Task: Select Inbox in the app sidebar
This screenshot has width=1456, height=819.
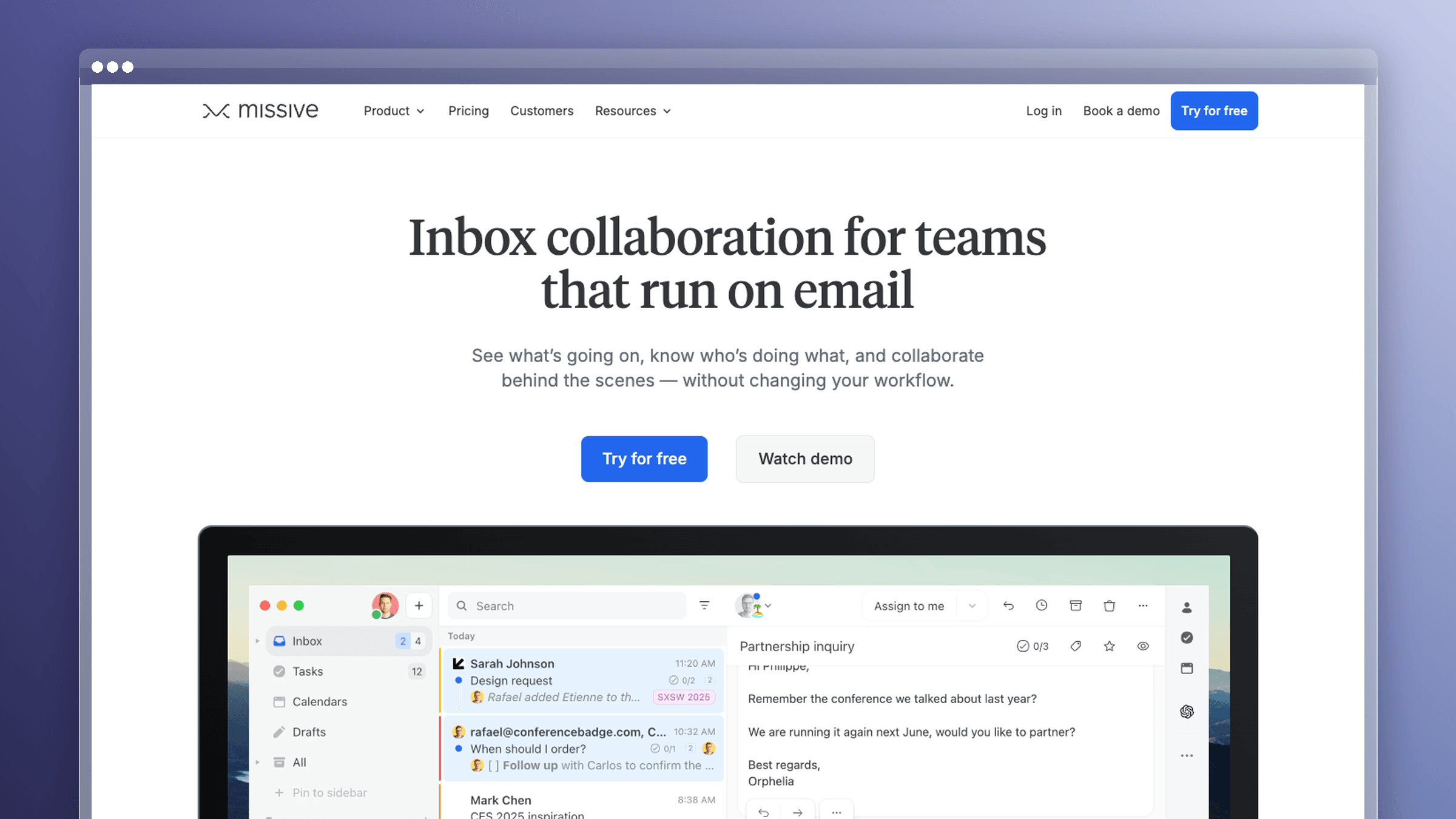Action: tap(349, 641)
